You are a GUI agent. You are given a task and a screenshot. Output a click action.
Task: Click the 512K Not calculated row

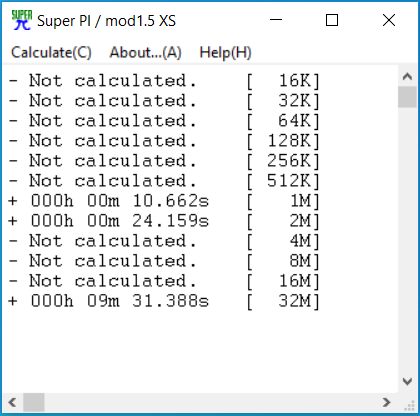tap(164, 181)
